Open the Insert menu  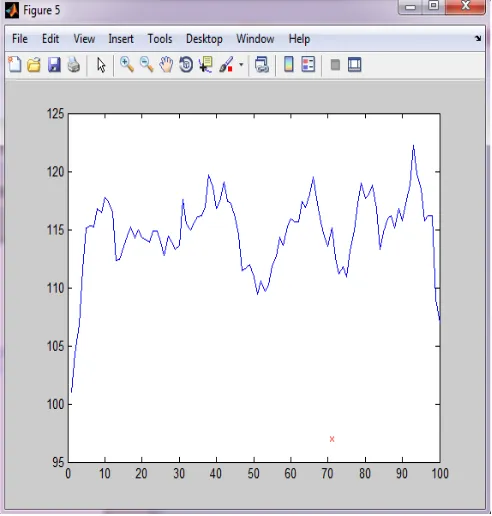point(121,39)
